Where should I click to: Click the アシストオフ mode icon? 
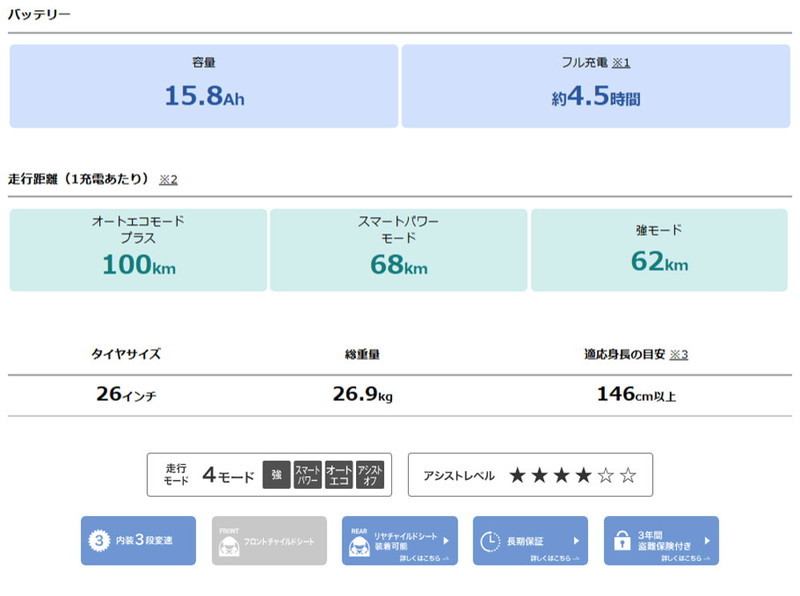[x=370, y=476]
